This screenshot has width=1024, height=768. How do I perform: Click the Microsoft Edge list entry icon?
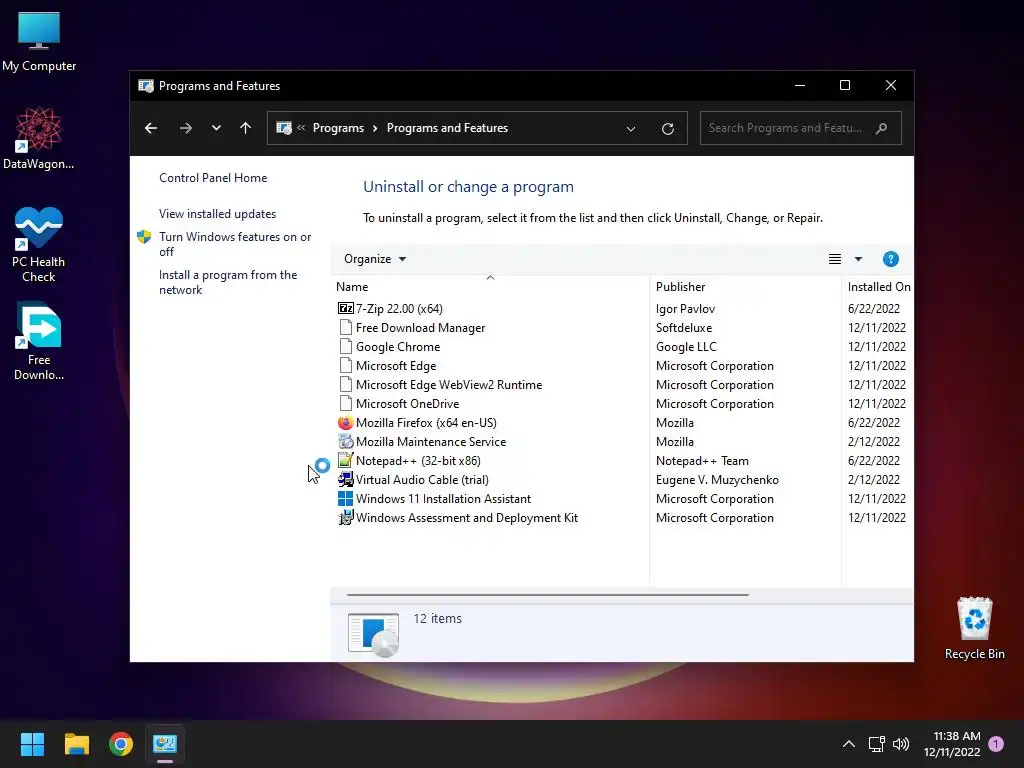tap(345, 365)
